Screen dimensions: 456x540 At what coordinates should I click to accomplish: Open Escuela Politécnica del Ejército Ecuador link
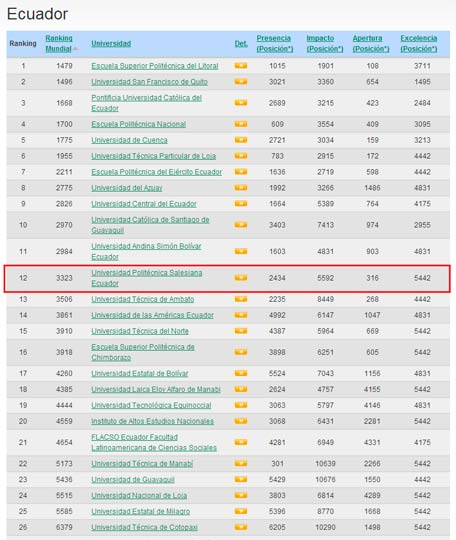click(x=156, y=172)
